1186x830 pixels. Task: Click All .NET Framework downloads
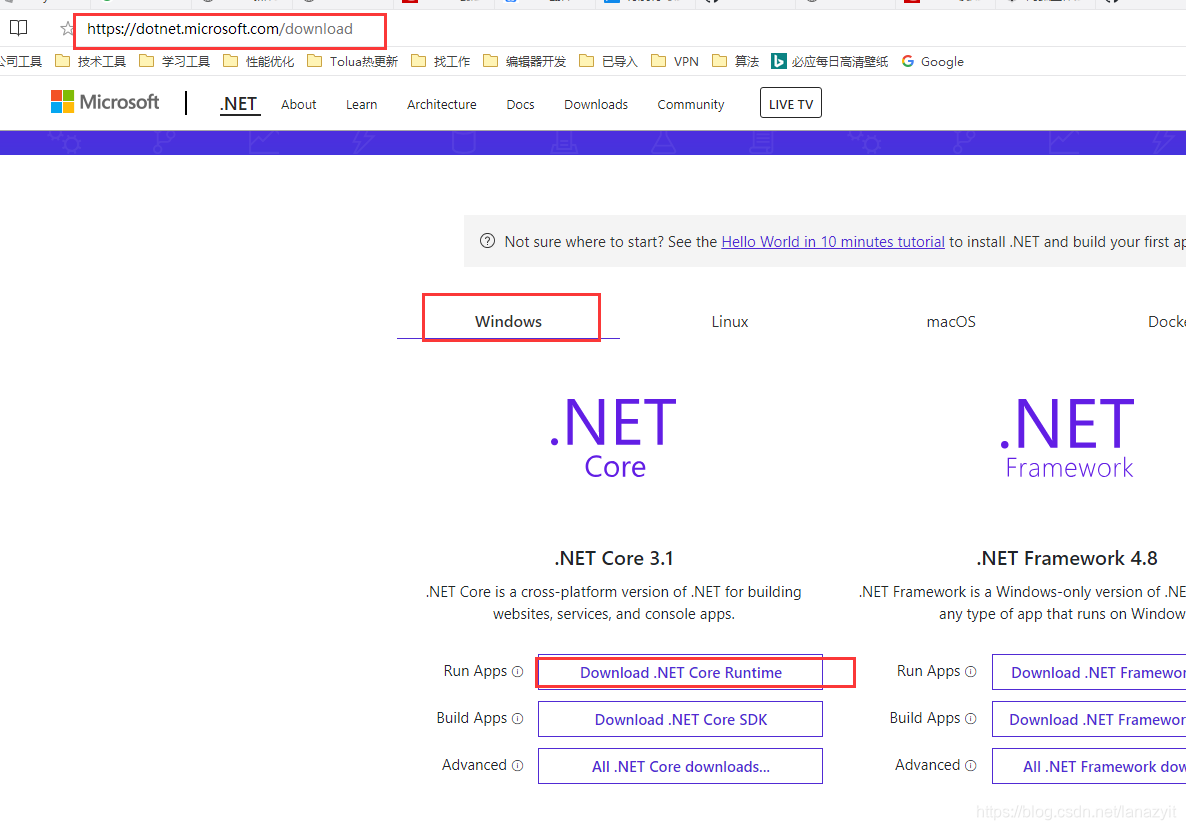[x=1089, y=766]
